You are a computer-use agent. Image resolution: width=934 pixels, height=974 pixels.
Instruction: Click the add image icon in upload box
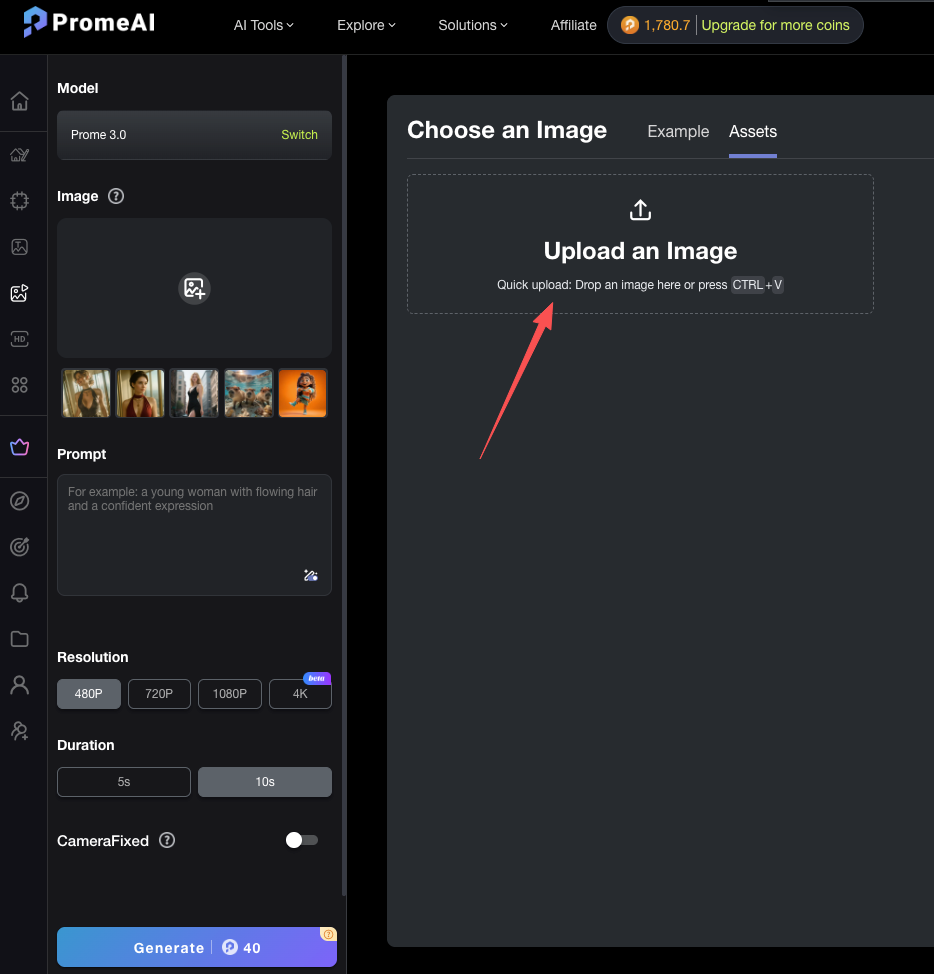point(194,288)
